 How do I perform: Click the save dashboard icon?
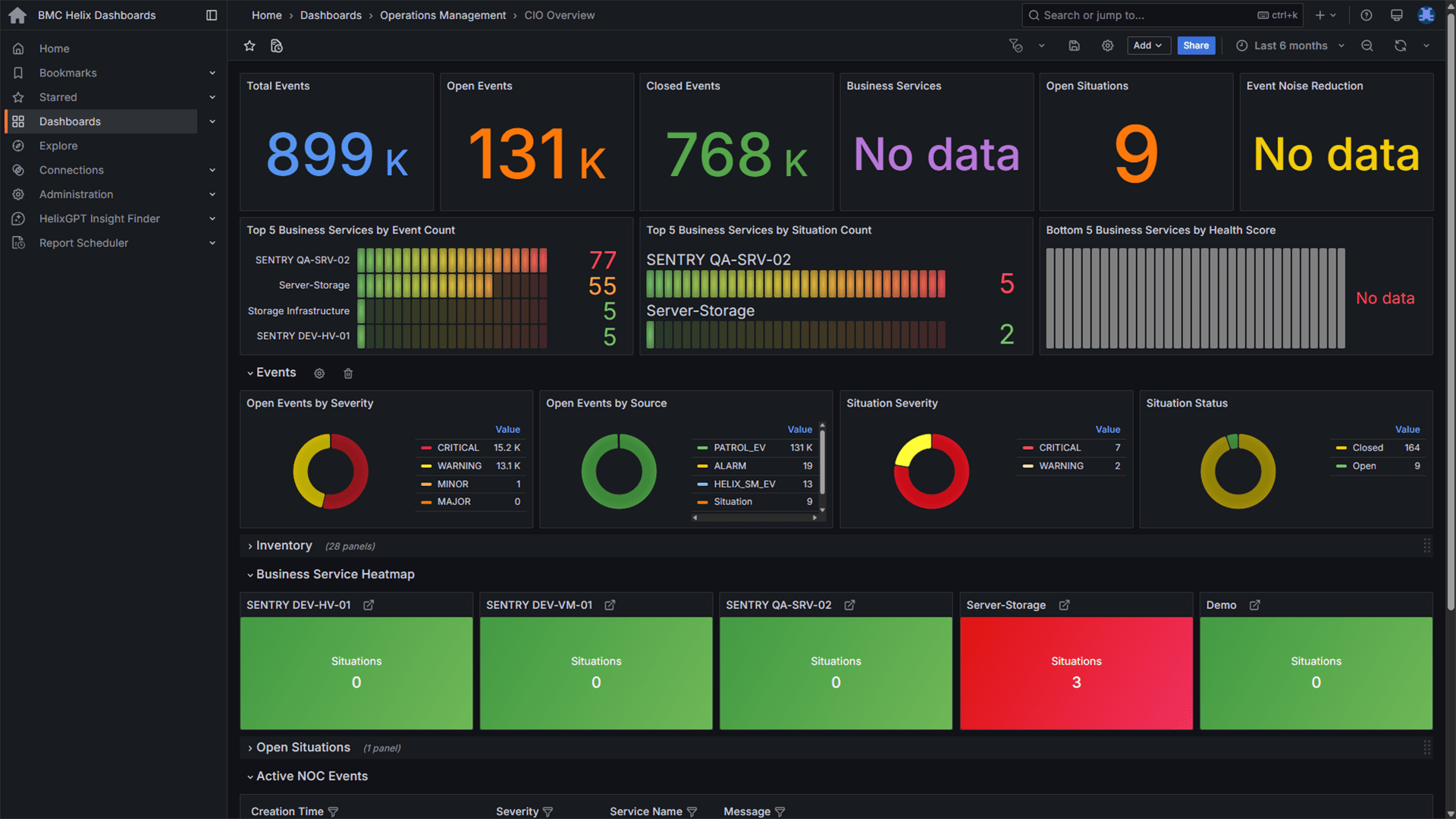[1074, 46]
